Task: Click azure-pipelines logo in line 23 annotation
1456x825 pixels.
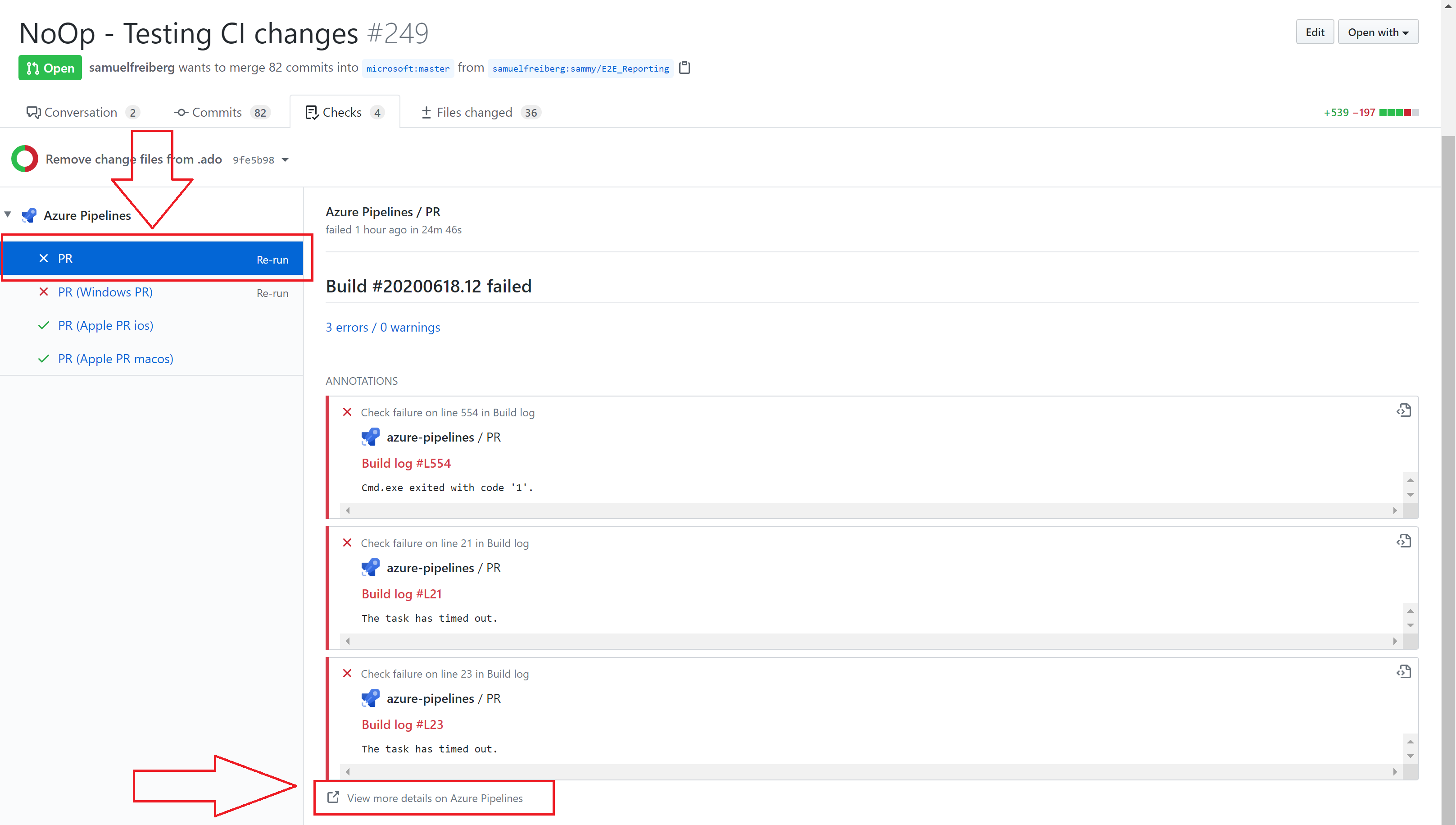Action: click(x=370, y=698)
